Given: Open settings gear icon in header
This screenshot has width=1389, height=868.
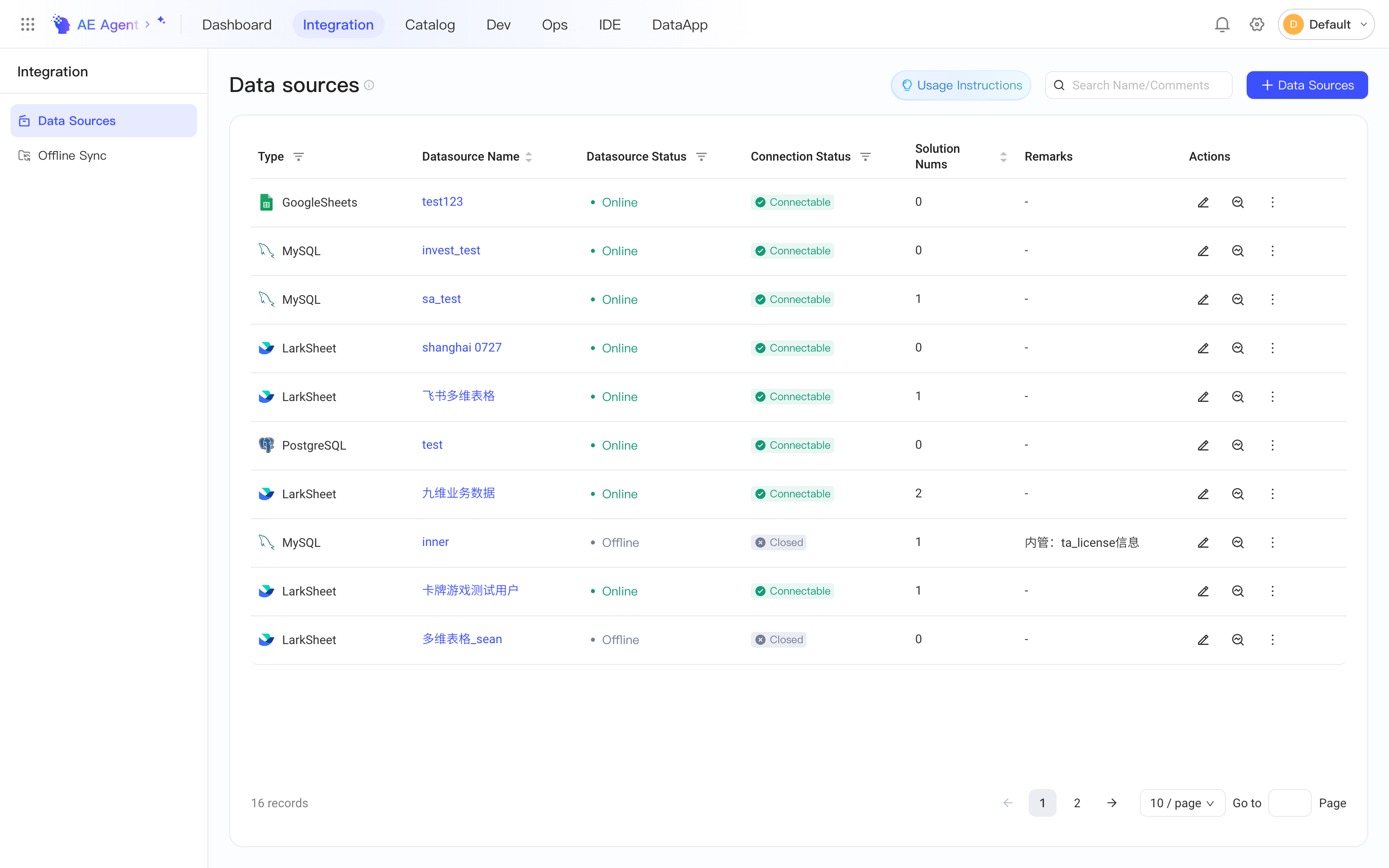Looking at the screenshot, I should 1257,24.
